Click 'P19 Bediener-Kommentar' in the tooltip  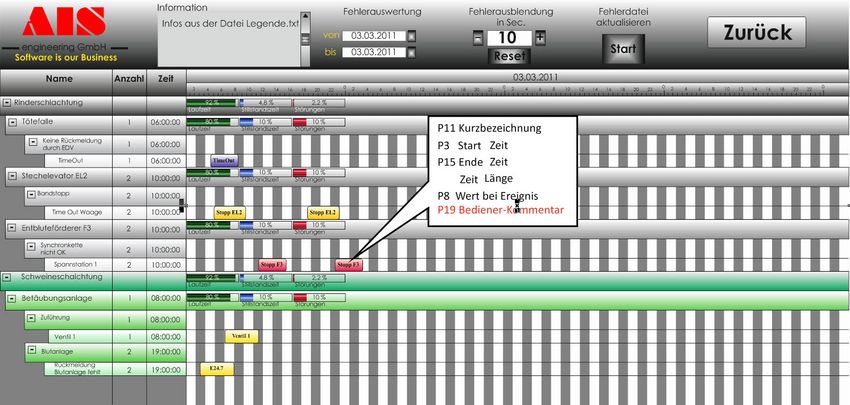click(x=500, y=210)
